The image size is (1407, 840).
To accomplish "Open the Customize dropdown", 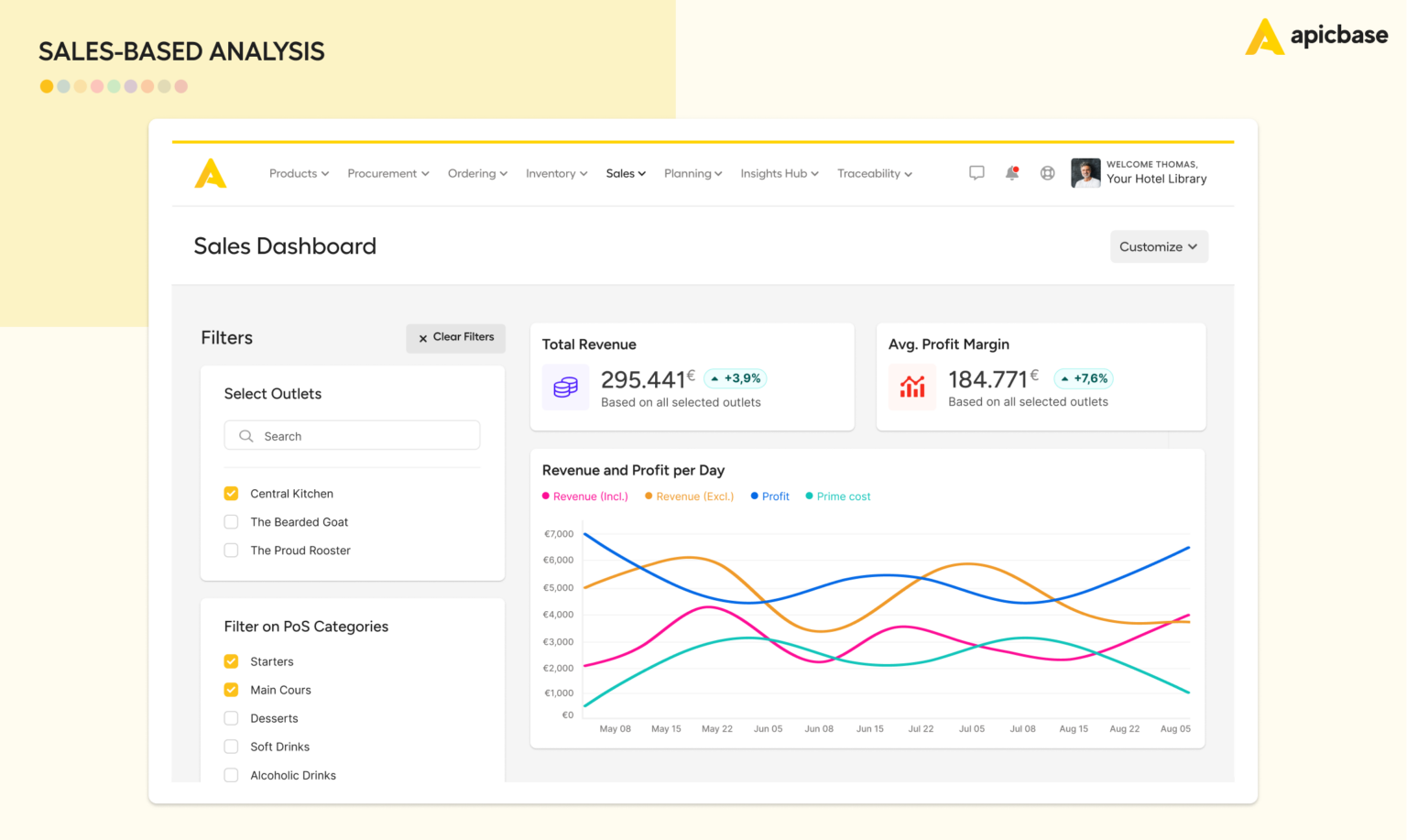I will pyautogui.click(x=1158, y=246).
